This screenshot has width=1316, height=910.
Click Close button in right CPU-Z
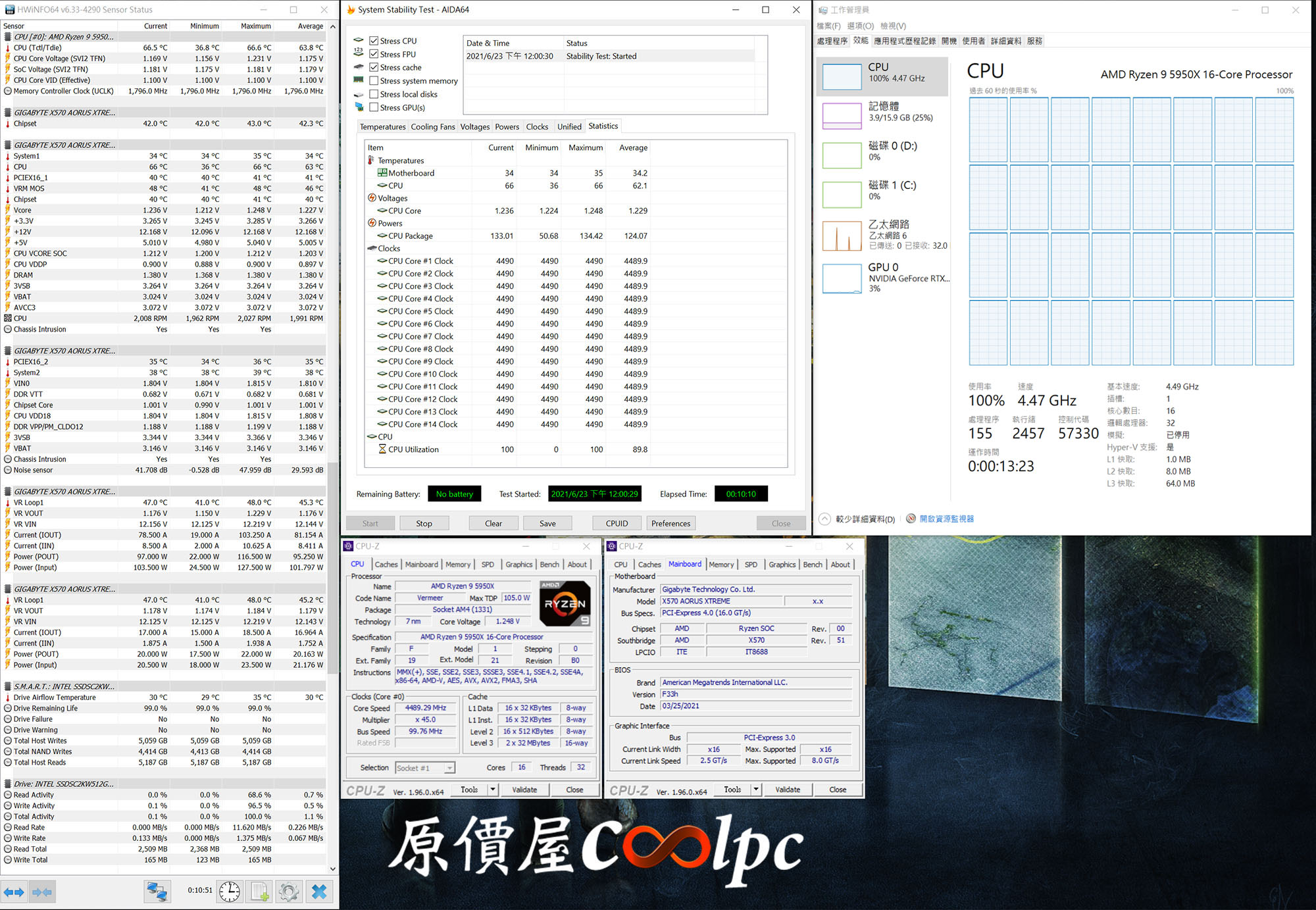pyautogui.click(x=838, y=789)
